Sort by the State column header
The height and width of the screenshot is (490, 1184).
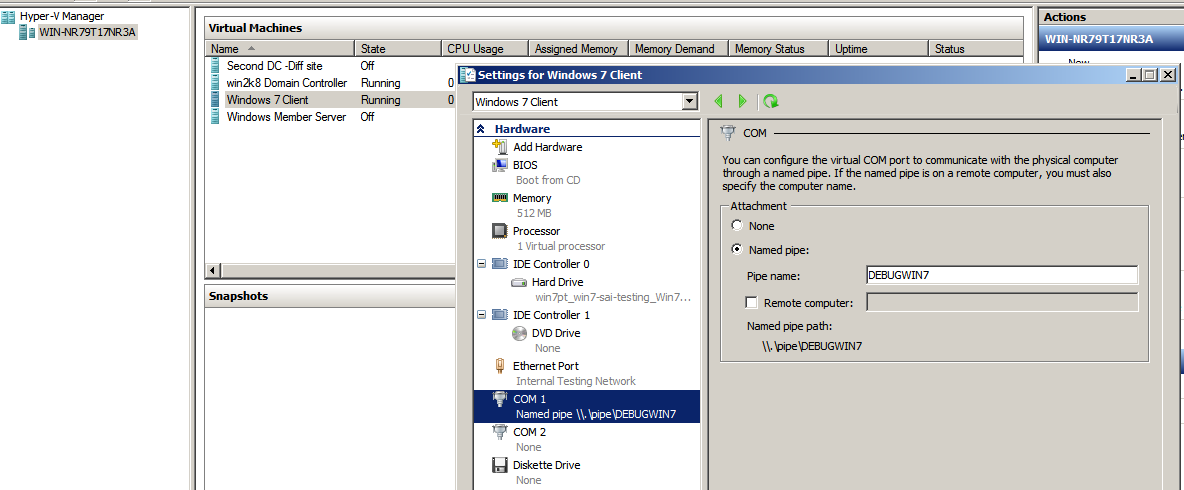[x=397, y=48]
